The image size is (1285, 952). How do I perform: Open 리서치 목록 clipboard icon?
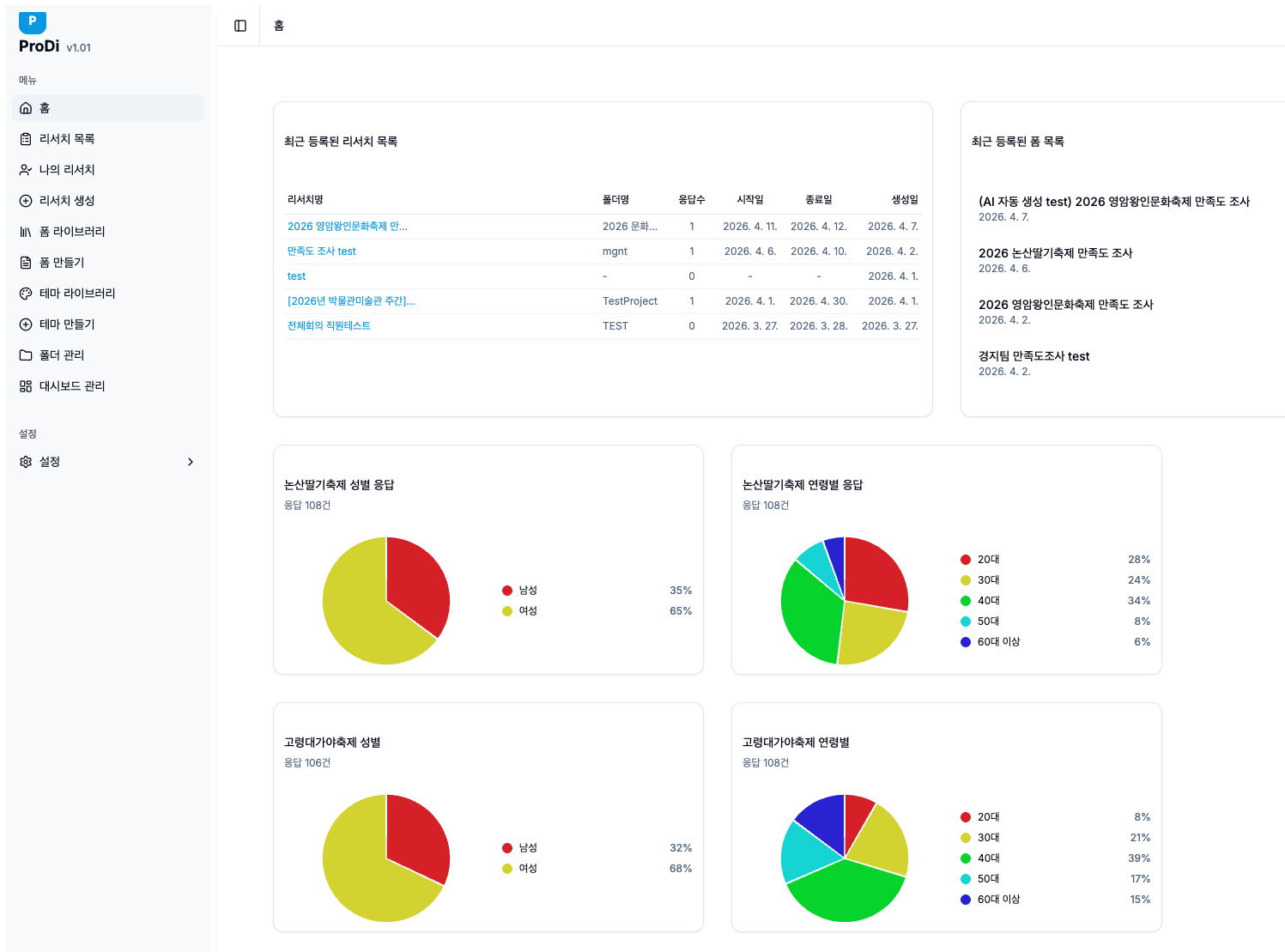coord(26,139)
